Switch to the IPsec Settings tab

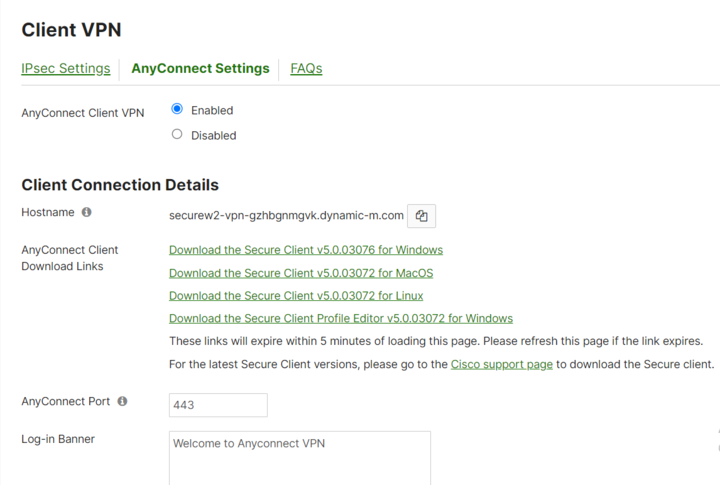[x=66, y=69]
